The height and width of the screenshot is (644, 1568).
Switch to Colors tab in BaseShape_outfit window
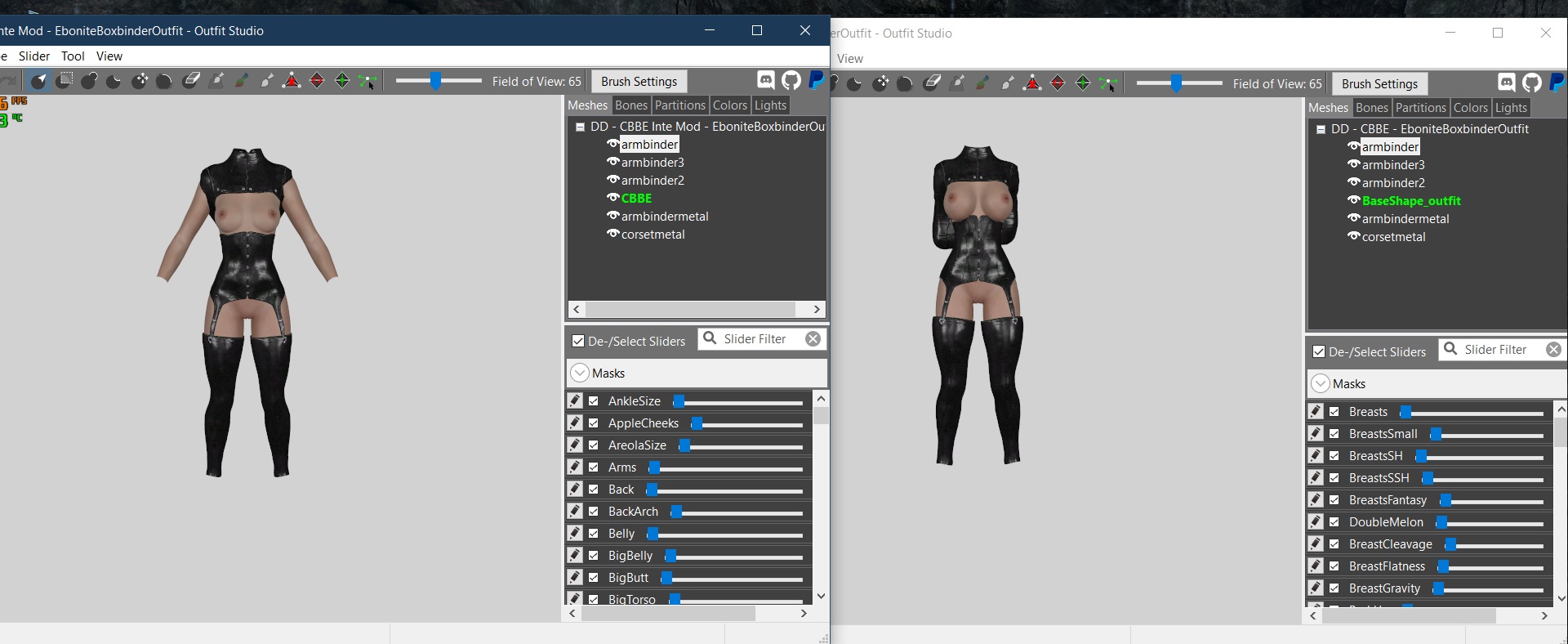1470,107
